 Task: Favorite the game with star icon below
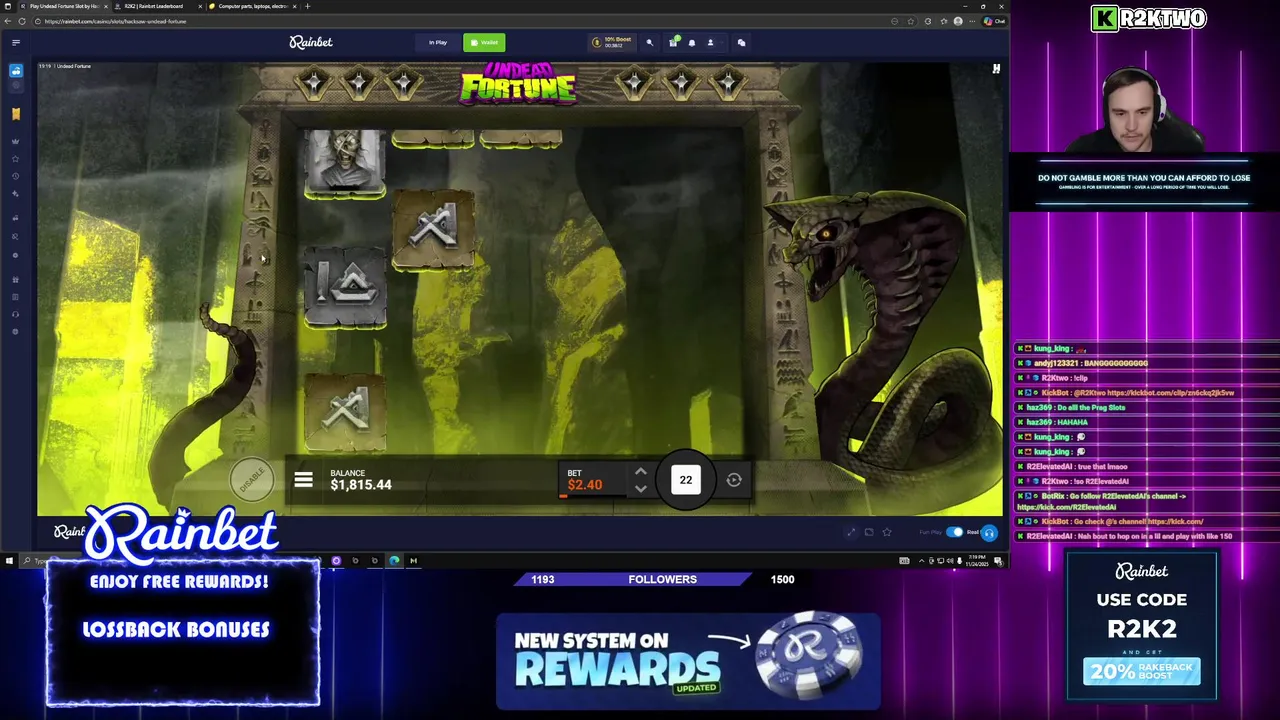887,532
